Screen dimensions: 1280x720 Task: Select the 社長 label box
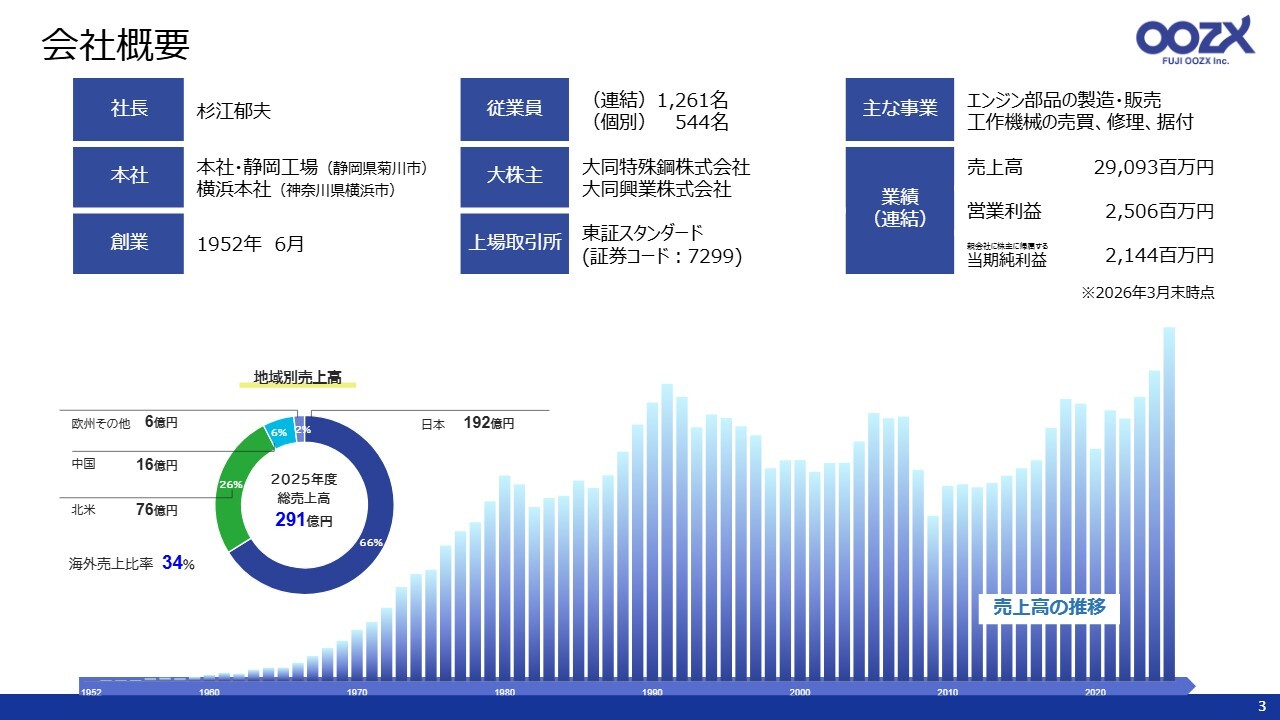[x=128, y=109]
